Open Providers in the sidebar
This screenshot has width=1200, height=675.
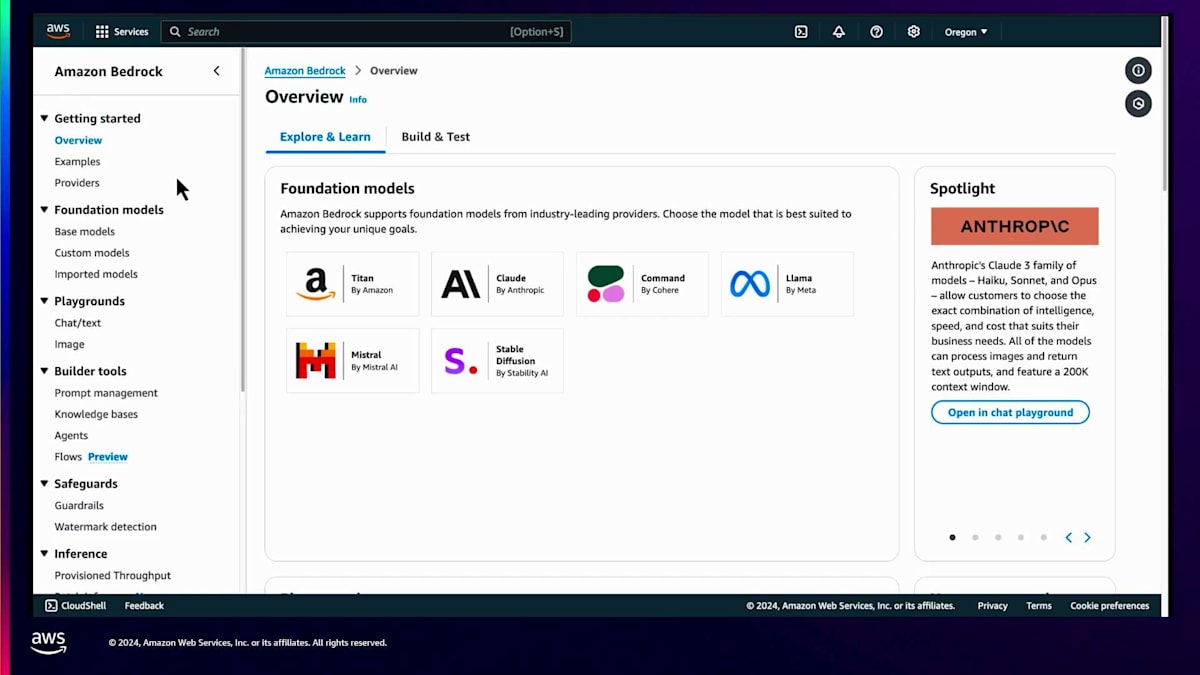77,183
